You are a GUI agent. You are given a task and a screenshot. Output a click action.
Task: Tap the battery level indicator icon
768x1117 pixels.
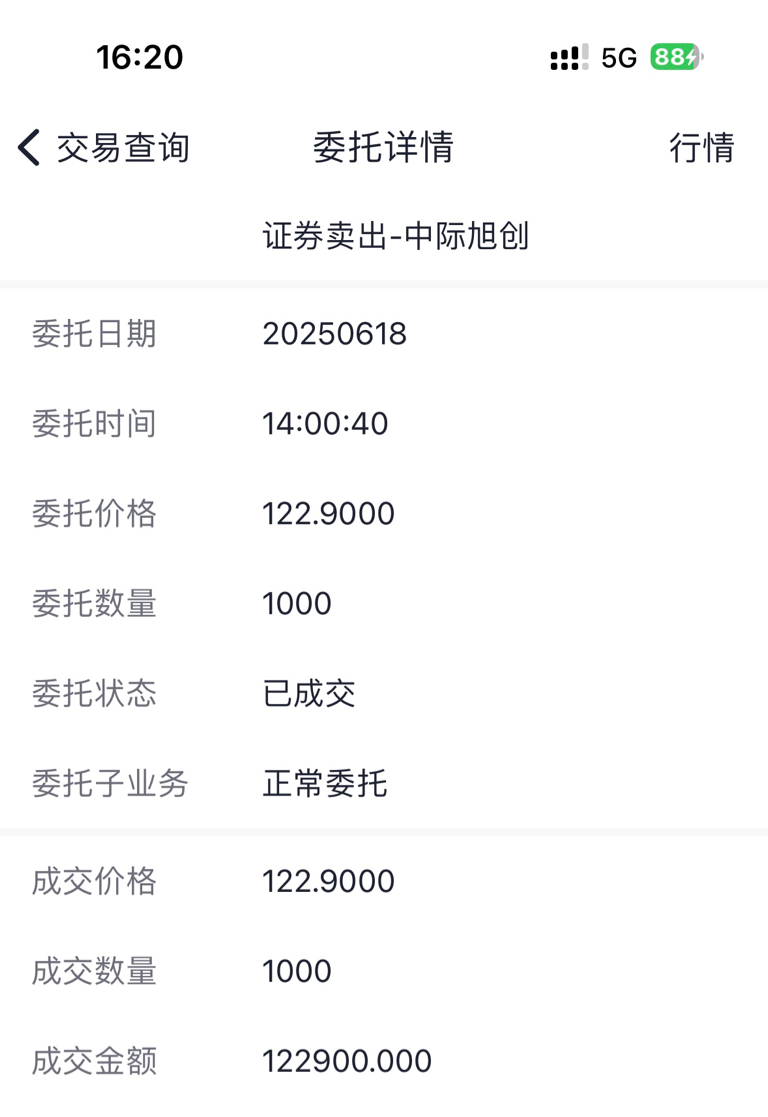pos(677,57)
